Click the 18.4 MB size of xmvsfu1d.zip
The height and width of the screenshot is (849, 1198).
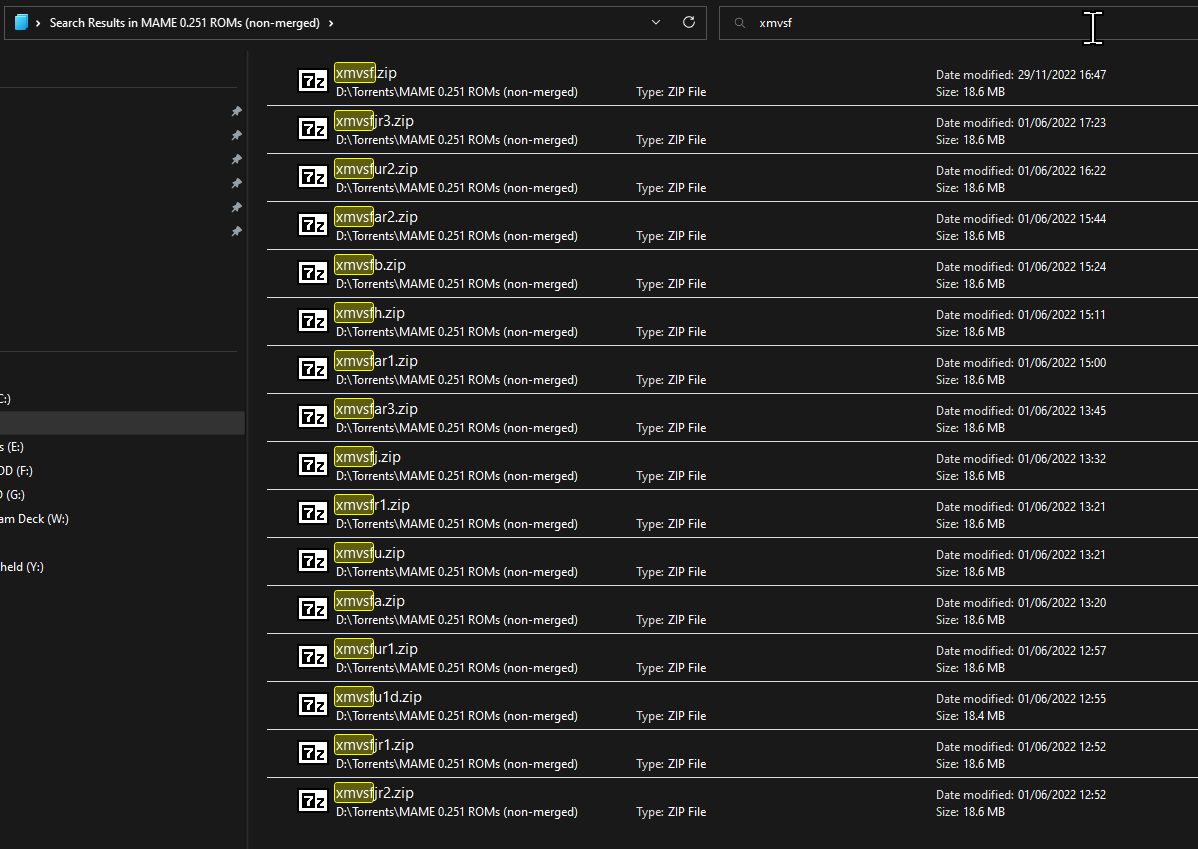coord(970,716)
